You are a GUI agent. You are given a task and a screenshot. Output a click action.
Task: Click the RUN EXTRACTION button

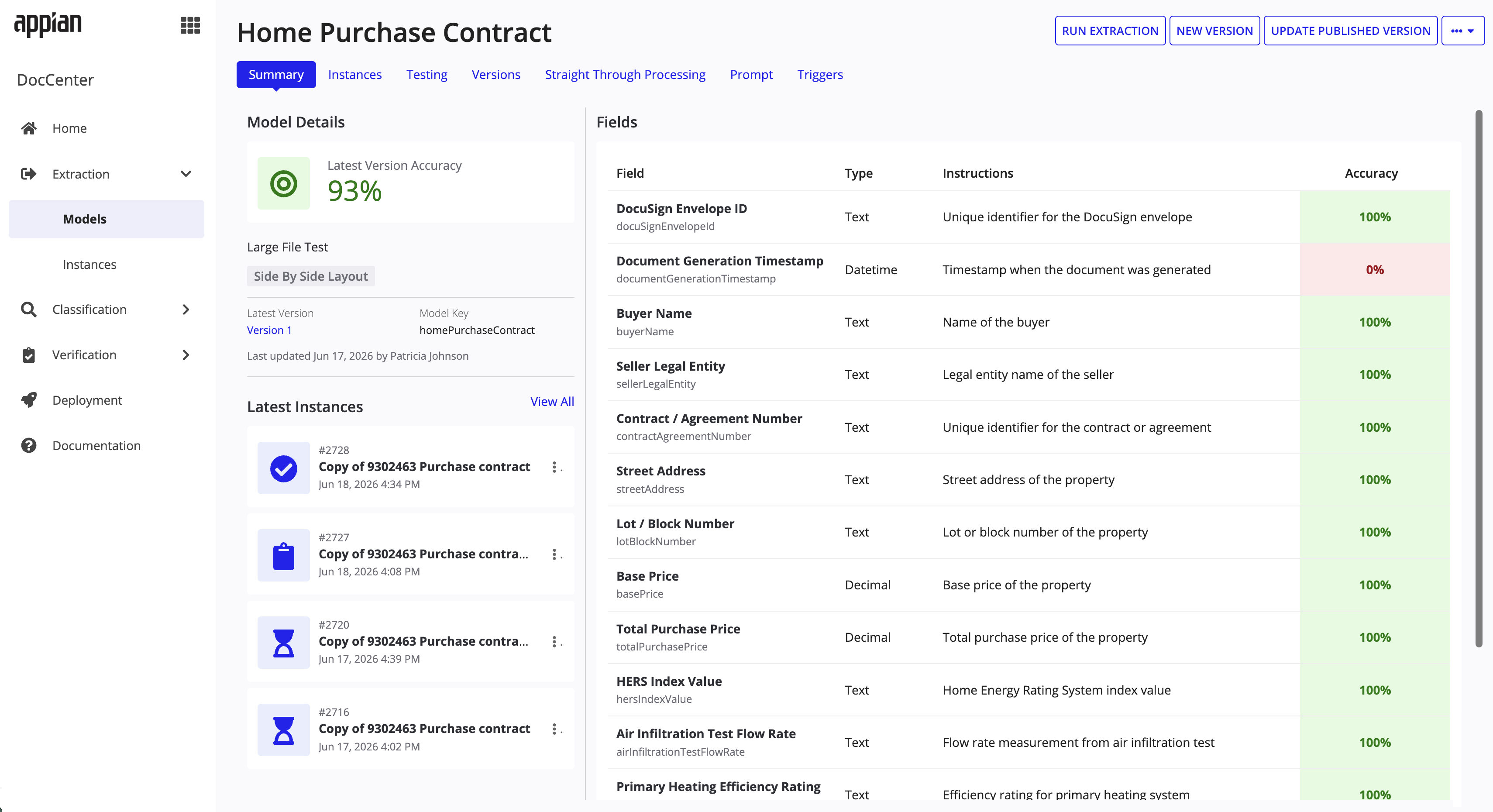1110,31
